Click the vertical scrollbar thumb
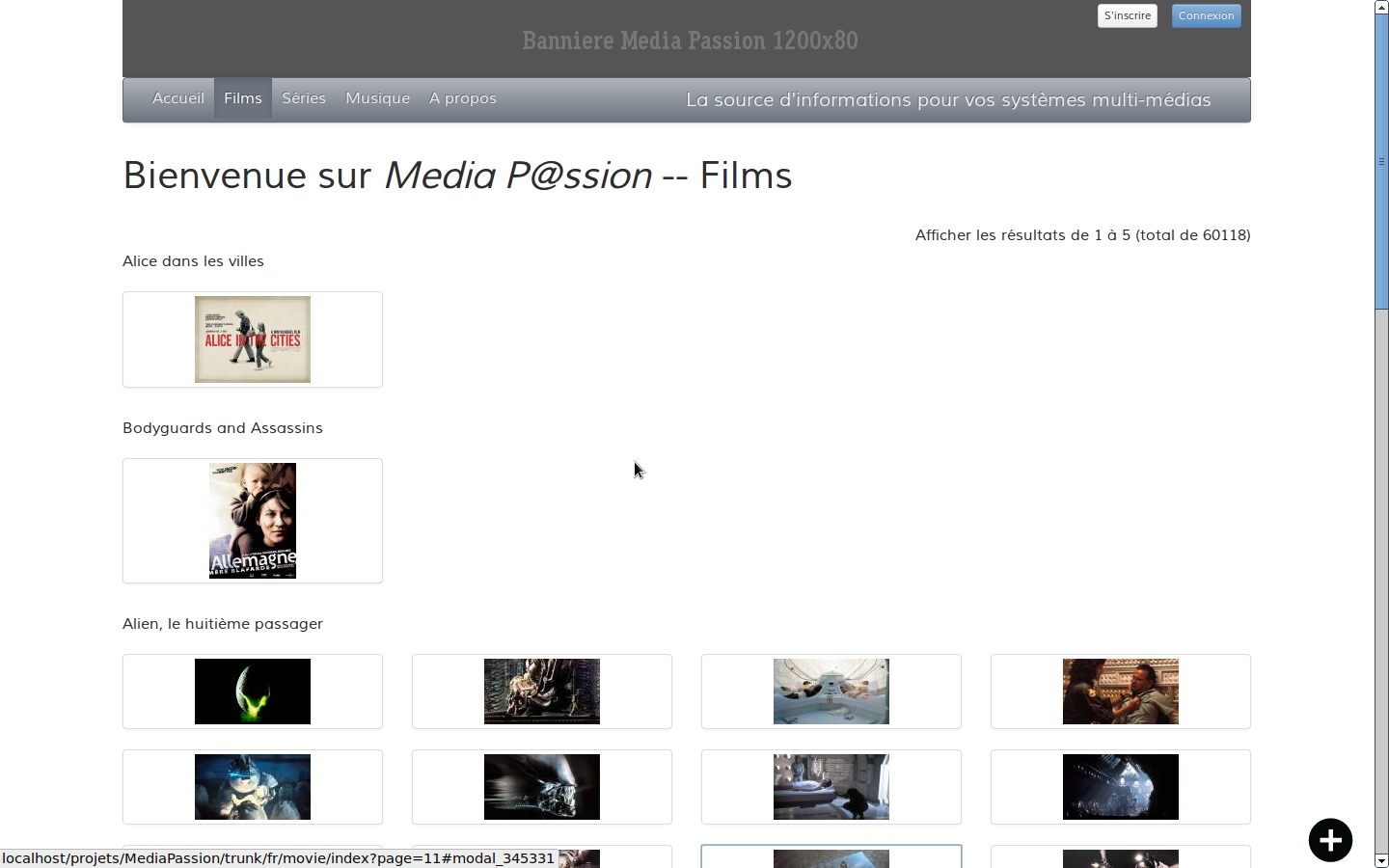Image resolution: width=1389 pixels, height=868 pixels. tap(1381, 162)
